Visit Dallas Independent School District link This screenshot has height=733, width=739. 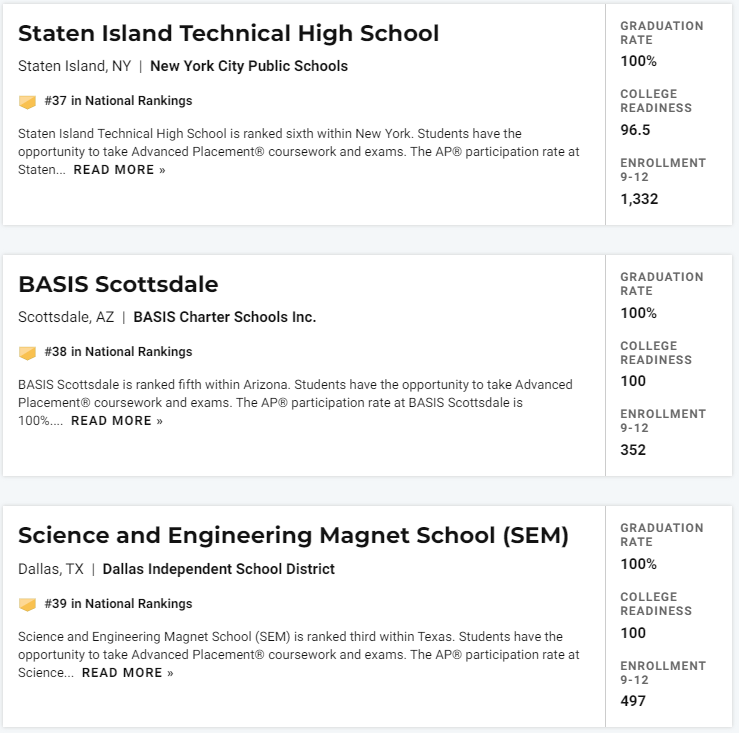pos(218,569)
